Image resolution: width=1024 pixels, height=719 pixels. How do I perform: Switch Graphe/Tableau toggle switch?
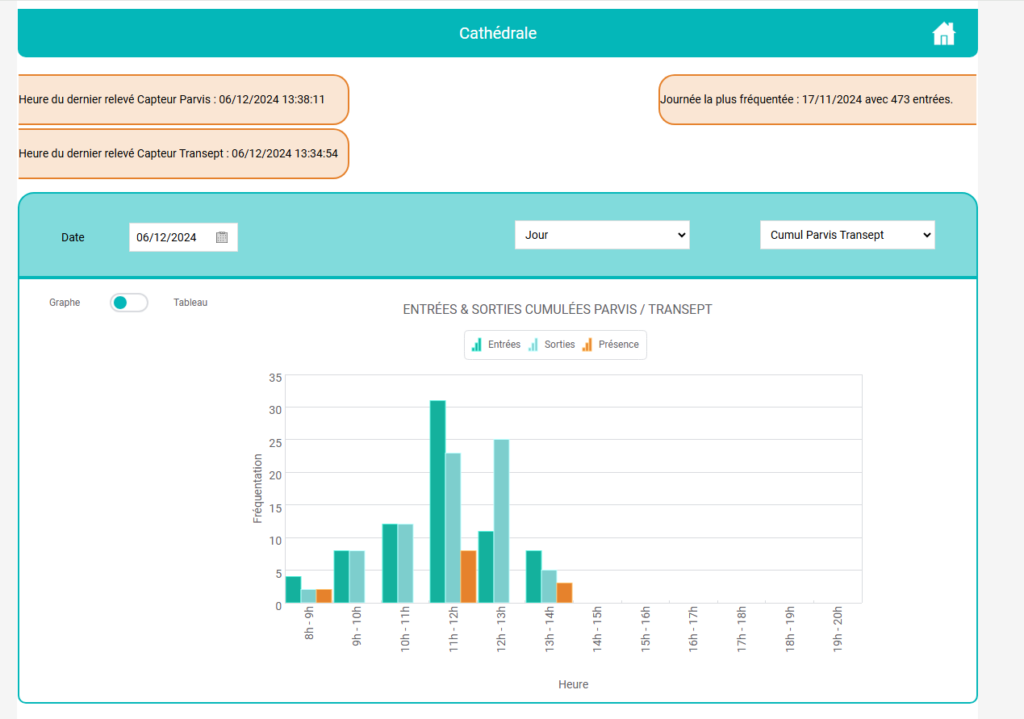pos(129,302)
